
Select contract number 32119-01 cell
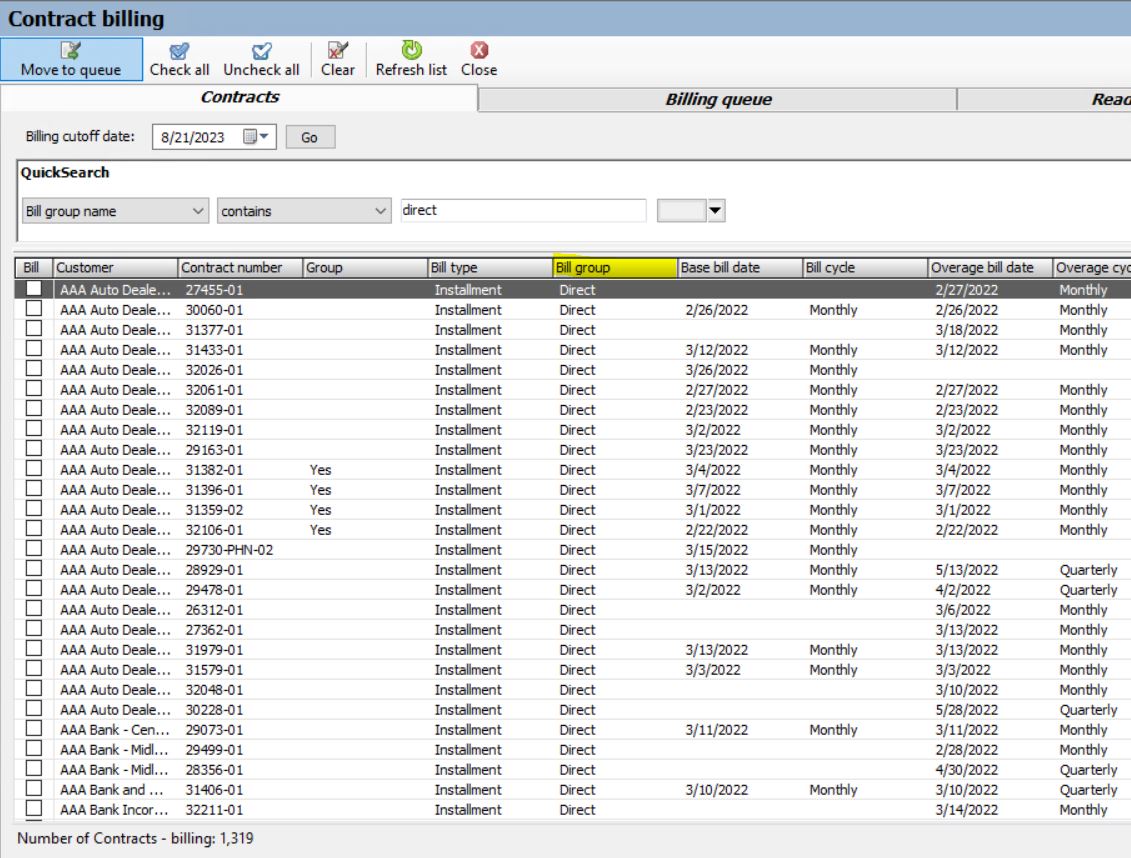pos(214,430)
